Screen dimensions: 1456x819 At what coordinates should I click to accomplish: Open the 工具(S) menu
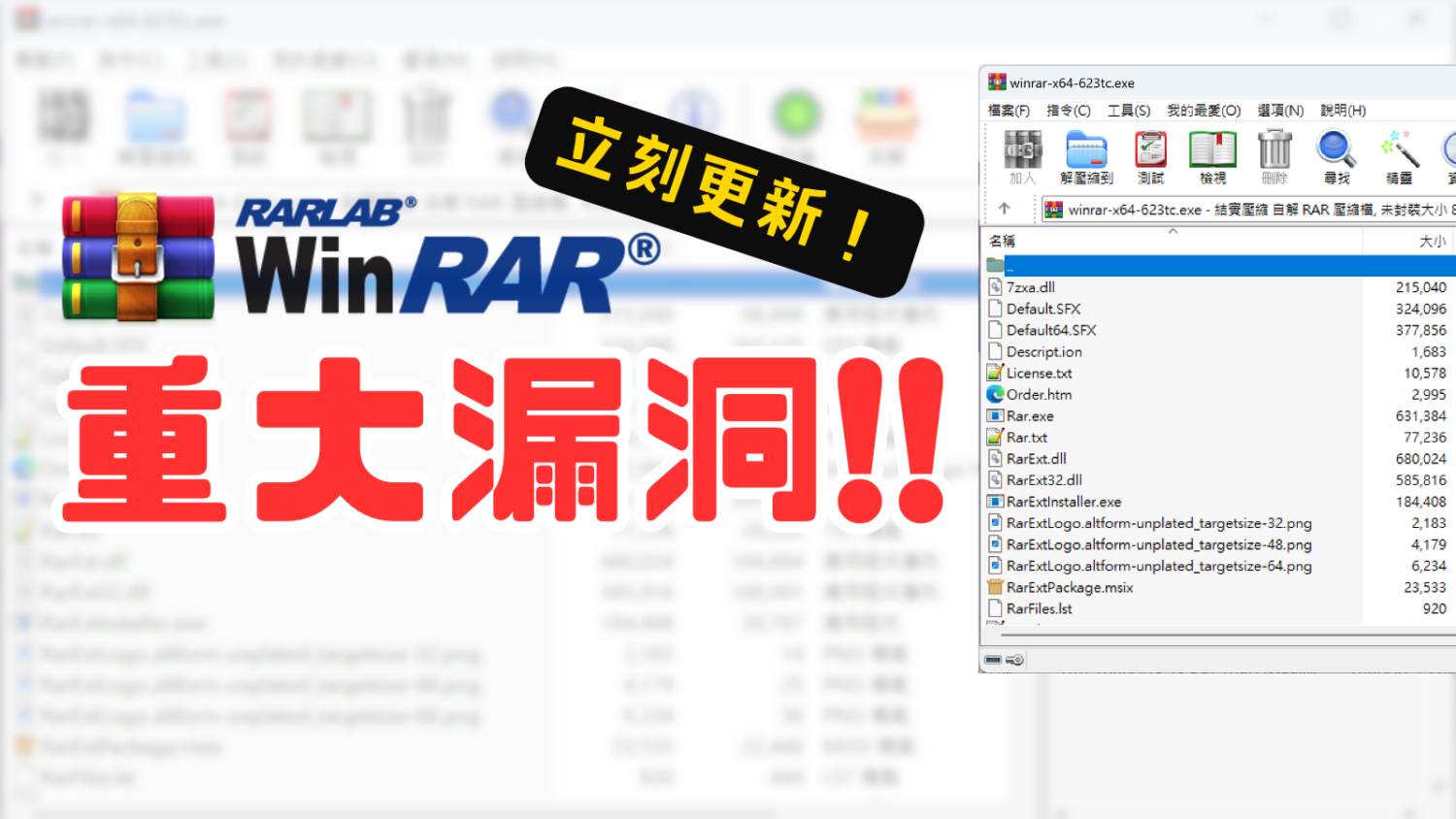pos(1129,111)
